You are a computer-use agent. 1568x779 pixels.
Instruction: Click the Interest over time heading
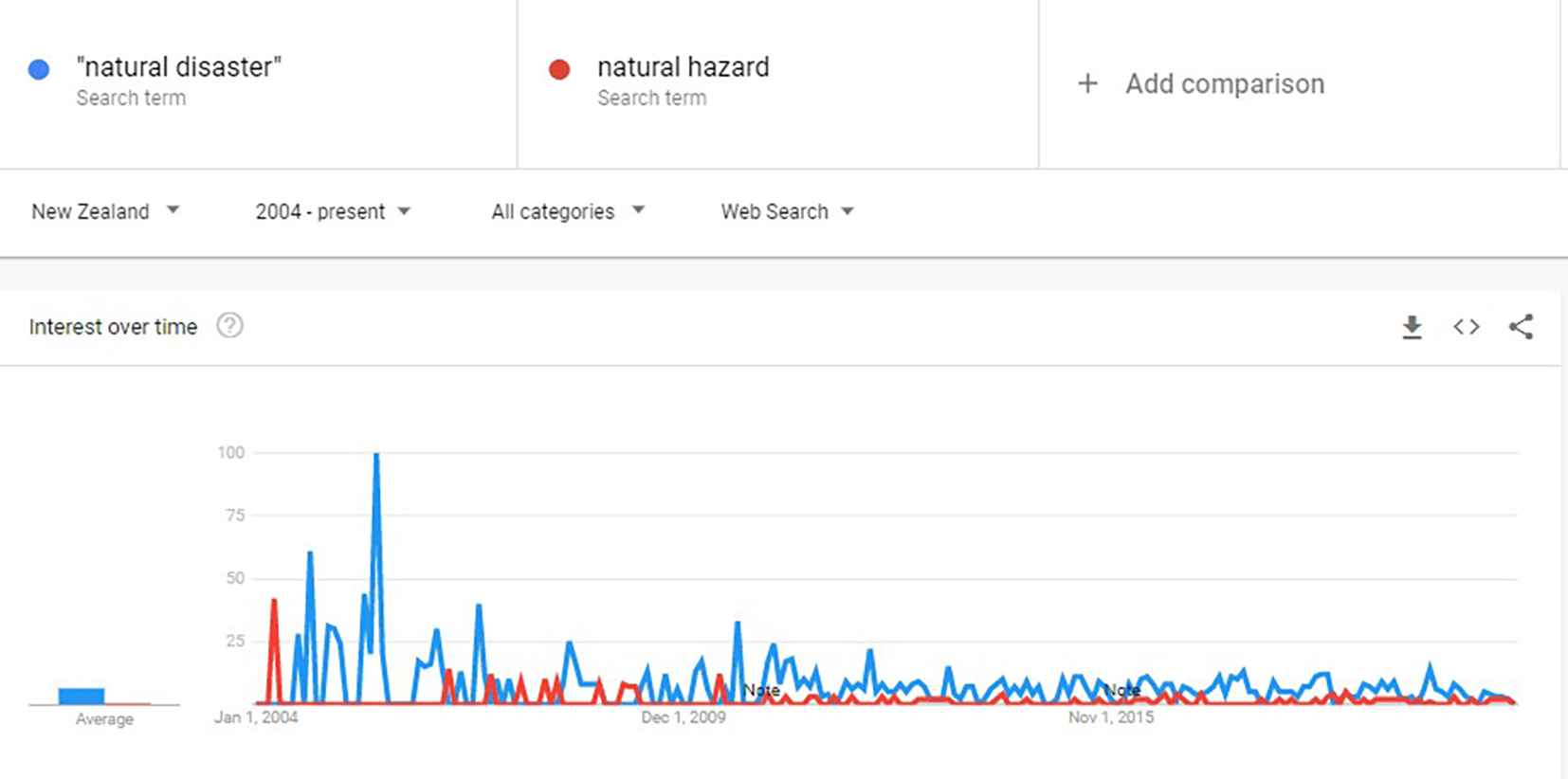[x=113, y=327]
